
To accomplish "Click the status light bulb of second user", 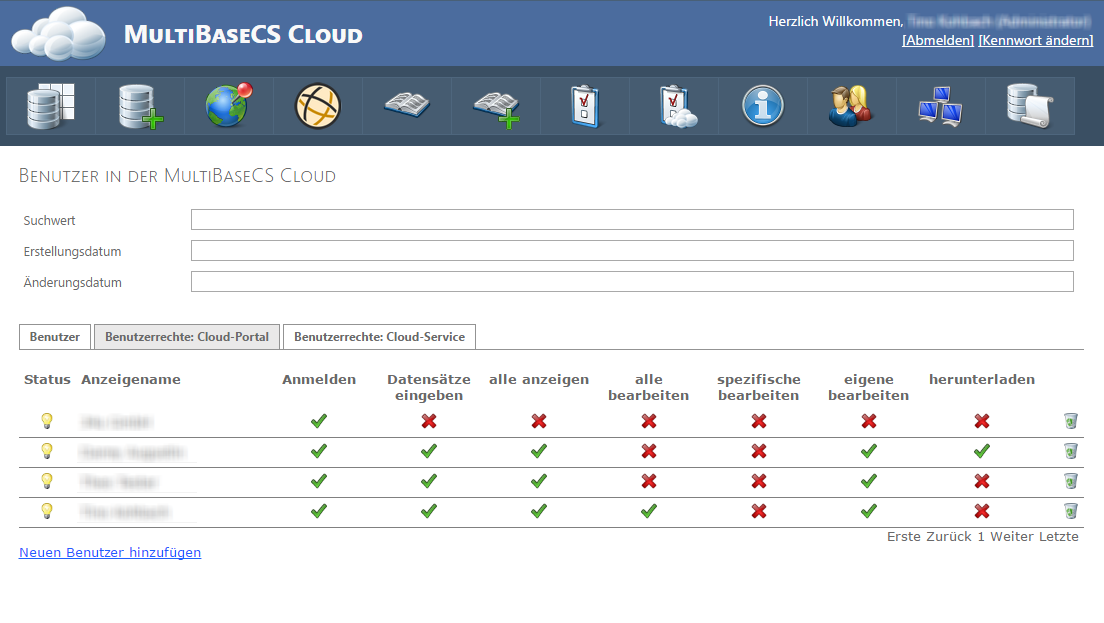I will tap(46, 451).
